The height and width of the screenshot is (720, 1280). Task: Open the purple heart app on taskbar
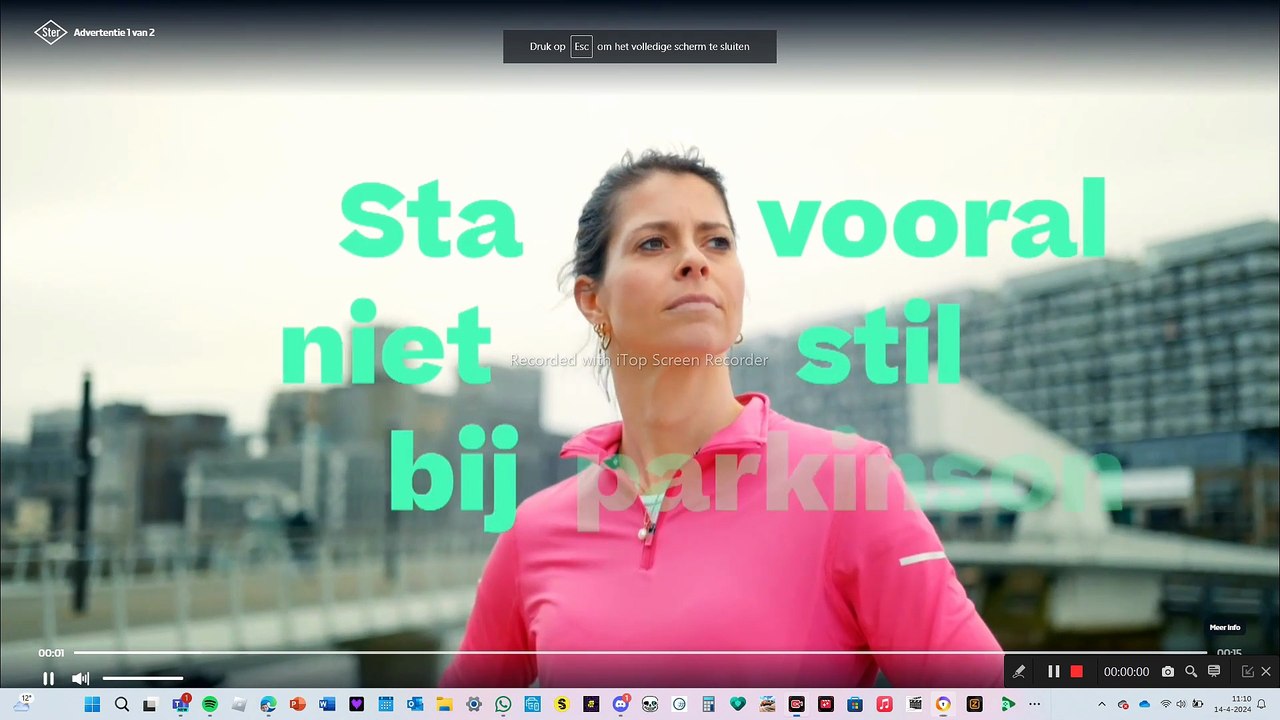click(356, 704)
